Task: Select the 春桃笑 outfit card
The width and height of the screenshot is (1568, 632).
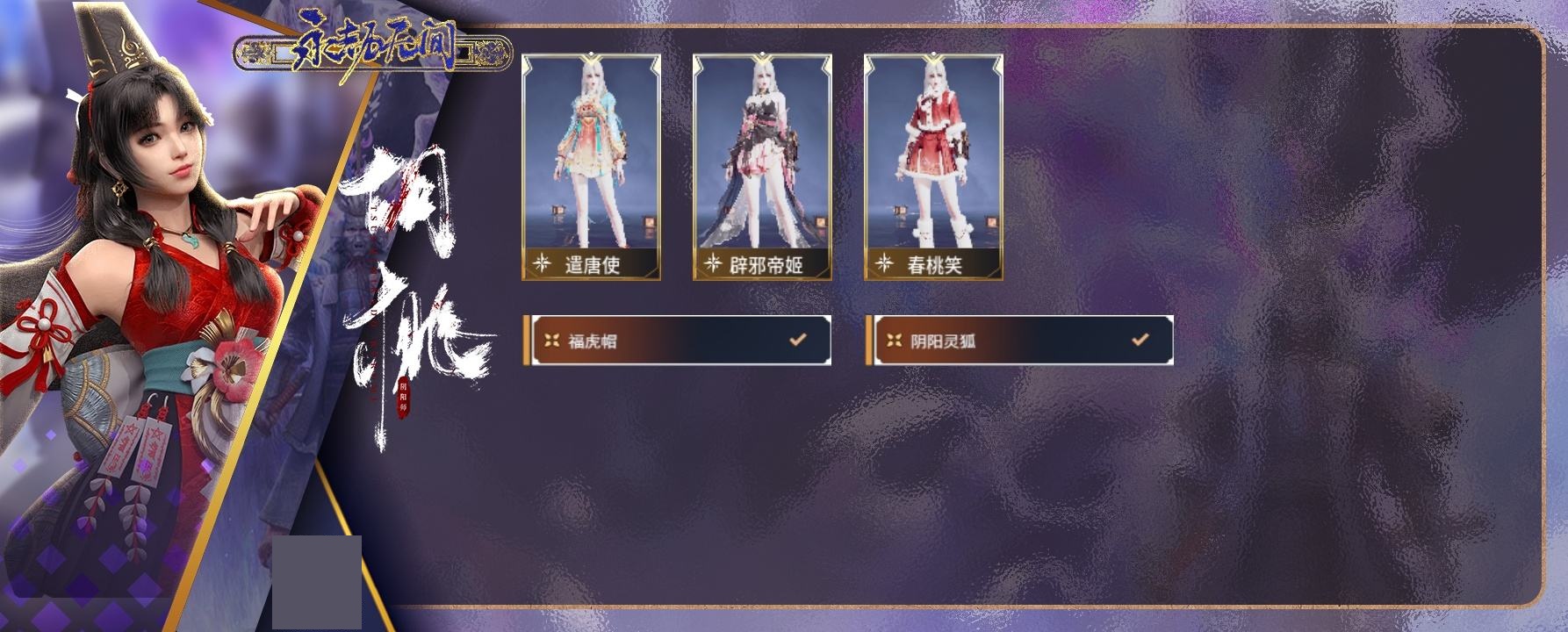Action: pos(934,168)
